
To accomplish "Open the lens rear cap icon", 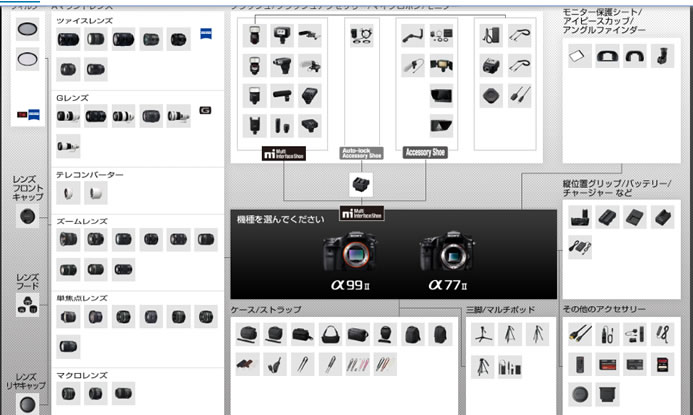I will click(x=27, y=404).
